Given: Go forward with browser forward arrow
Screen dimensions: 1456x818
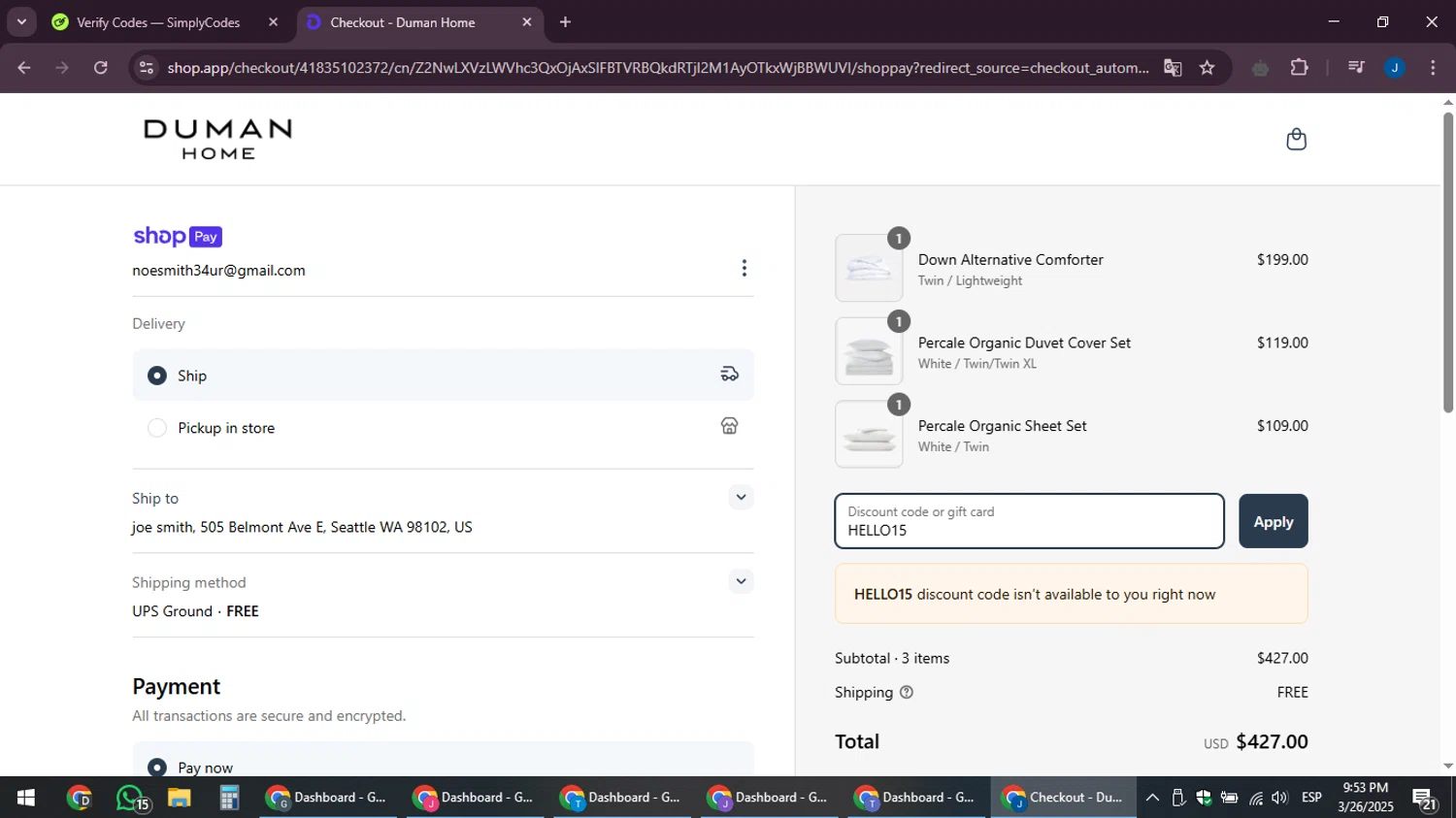Looking at the screenshot, I should [x=62, y=68].
